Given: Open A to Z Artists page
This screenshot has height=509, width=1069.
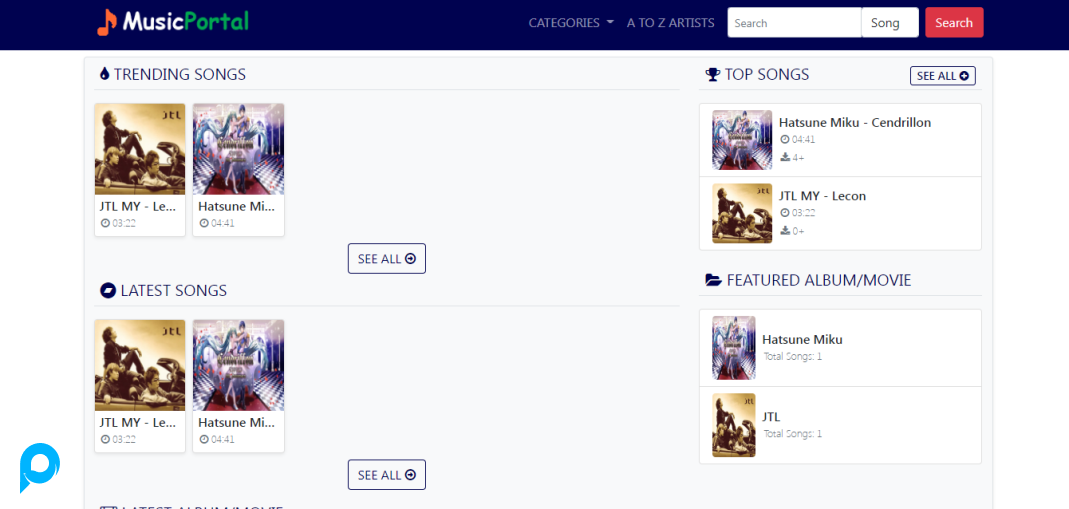Looking at the screenshot, I should point(671,22).
